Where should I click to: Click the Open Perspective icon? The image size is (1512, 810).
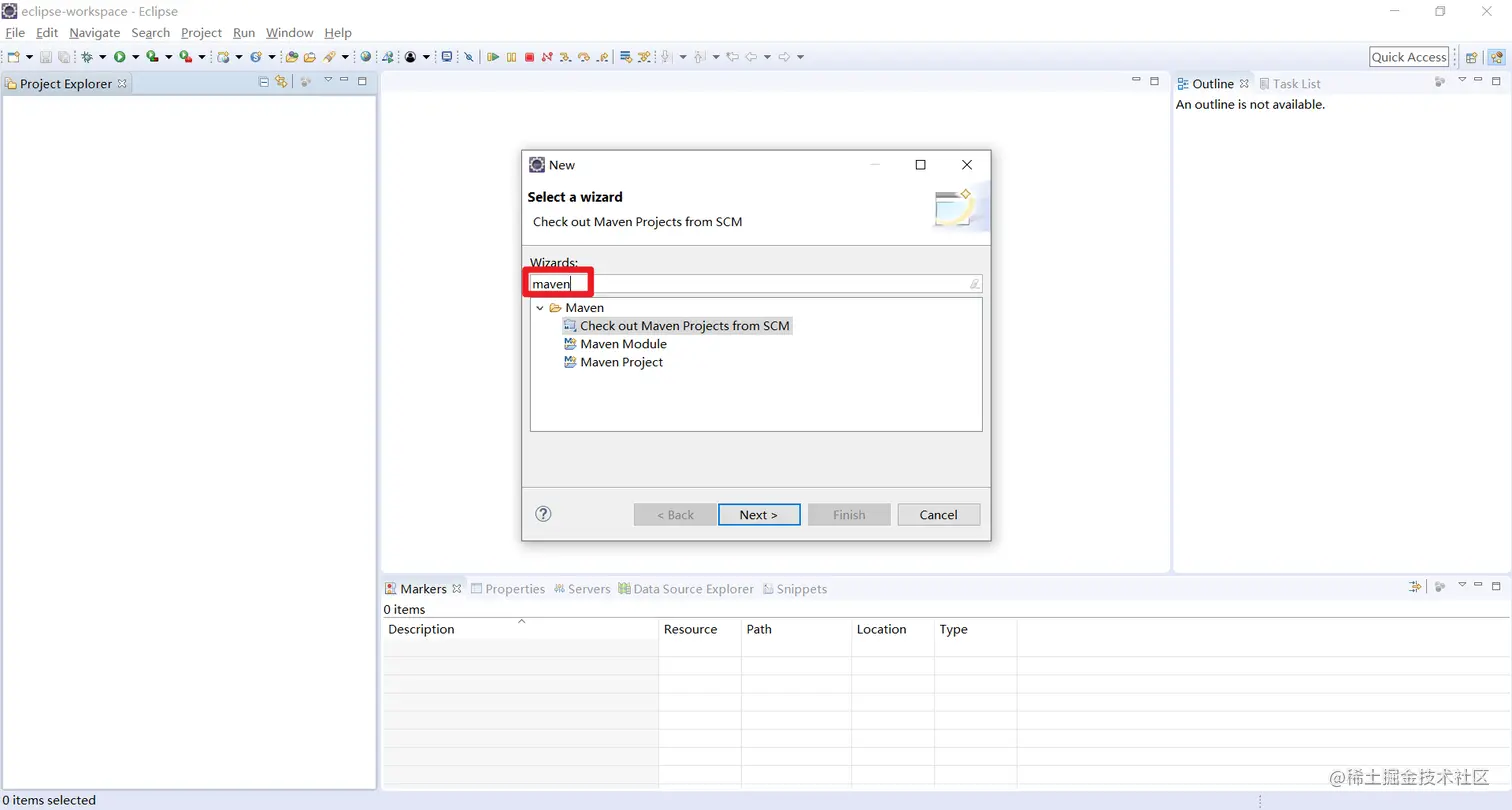1472,57
